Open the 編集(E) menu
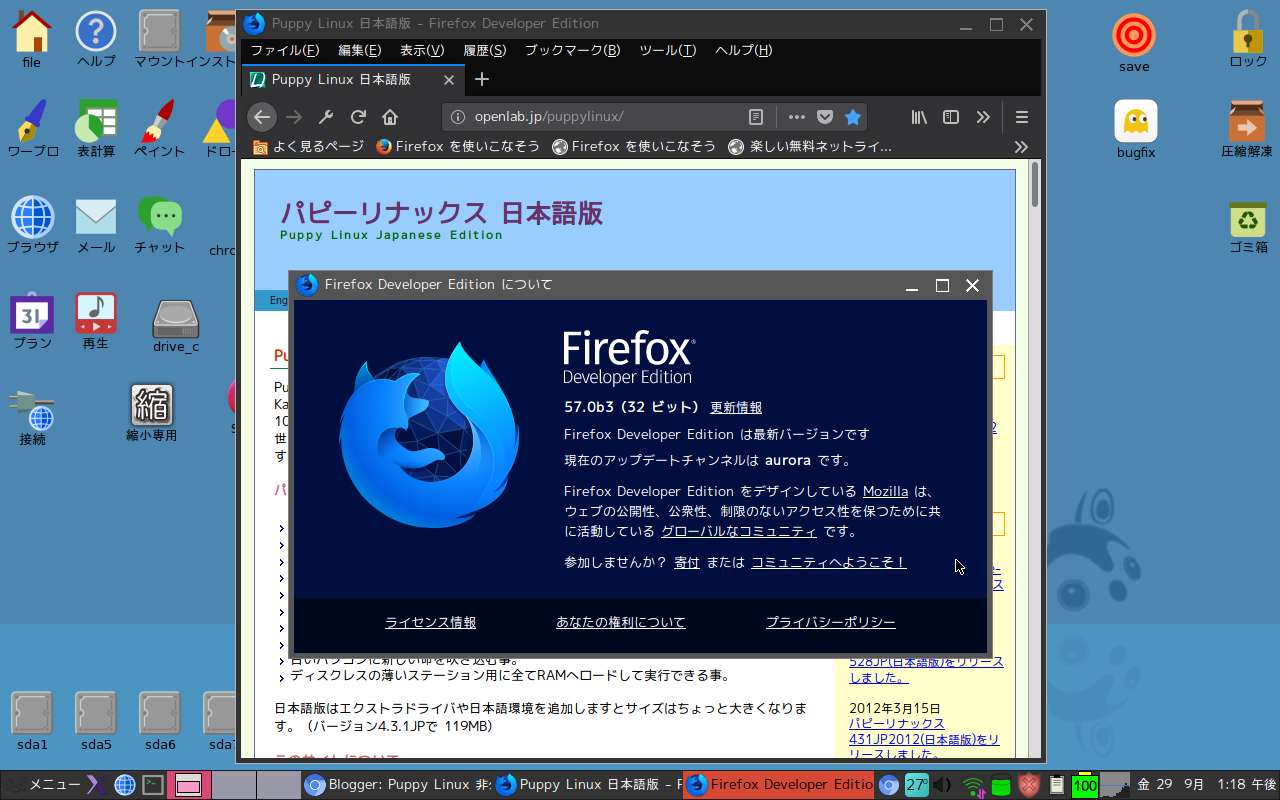Image resolution: width=1280 pixels, height=800 pixels. coord(360,50)
